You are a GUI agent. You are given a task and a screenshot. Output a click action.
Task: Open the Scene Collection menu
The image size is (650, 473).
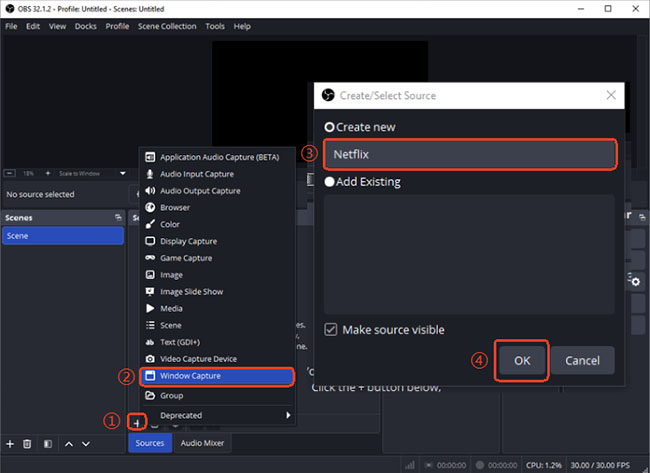(x=167, y=26)
